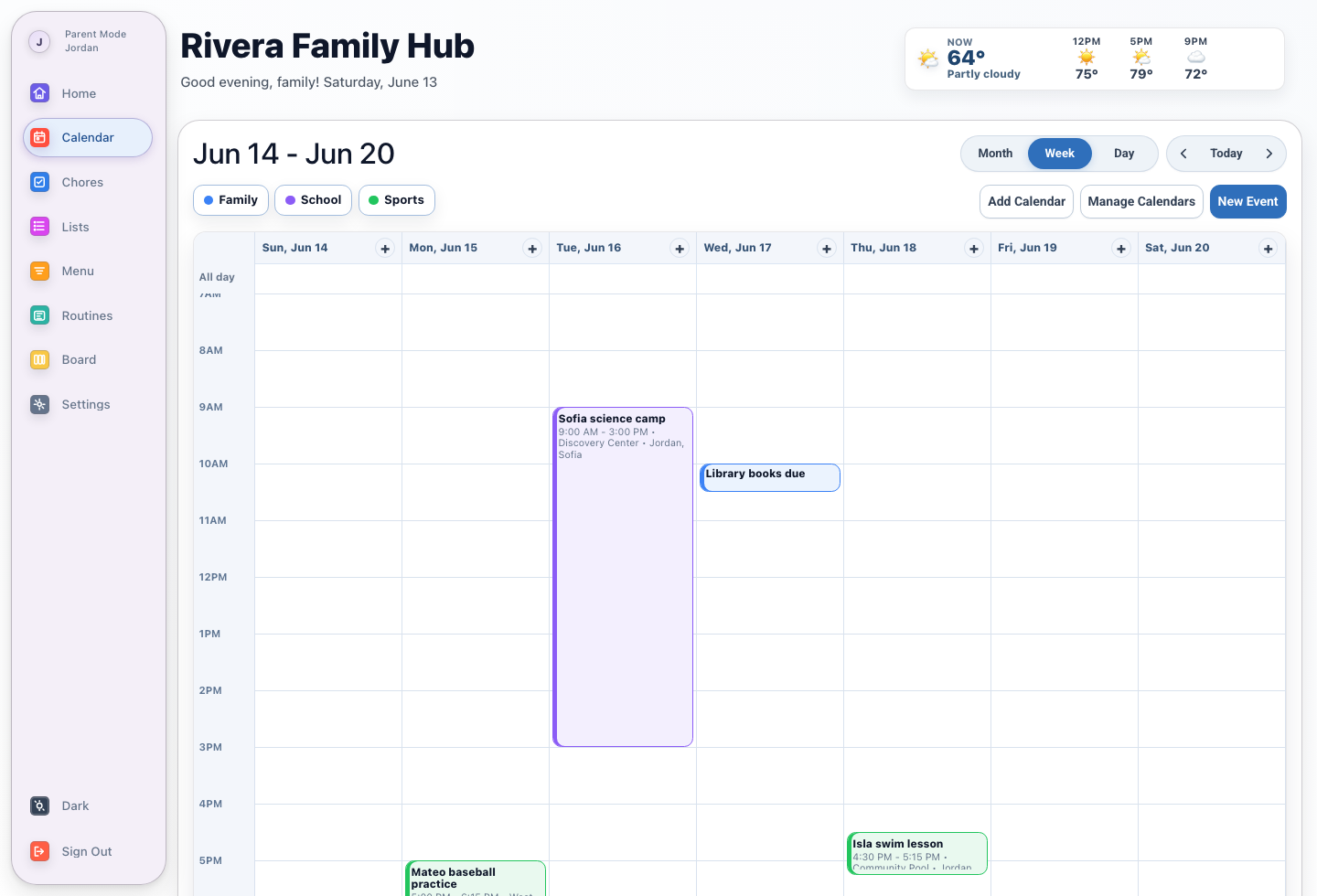1317x896 pixels.
Task: Open the Settings gear icon
Action: point(39,404)
